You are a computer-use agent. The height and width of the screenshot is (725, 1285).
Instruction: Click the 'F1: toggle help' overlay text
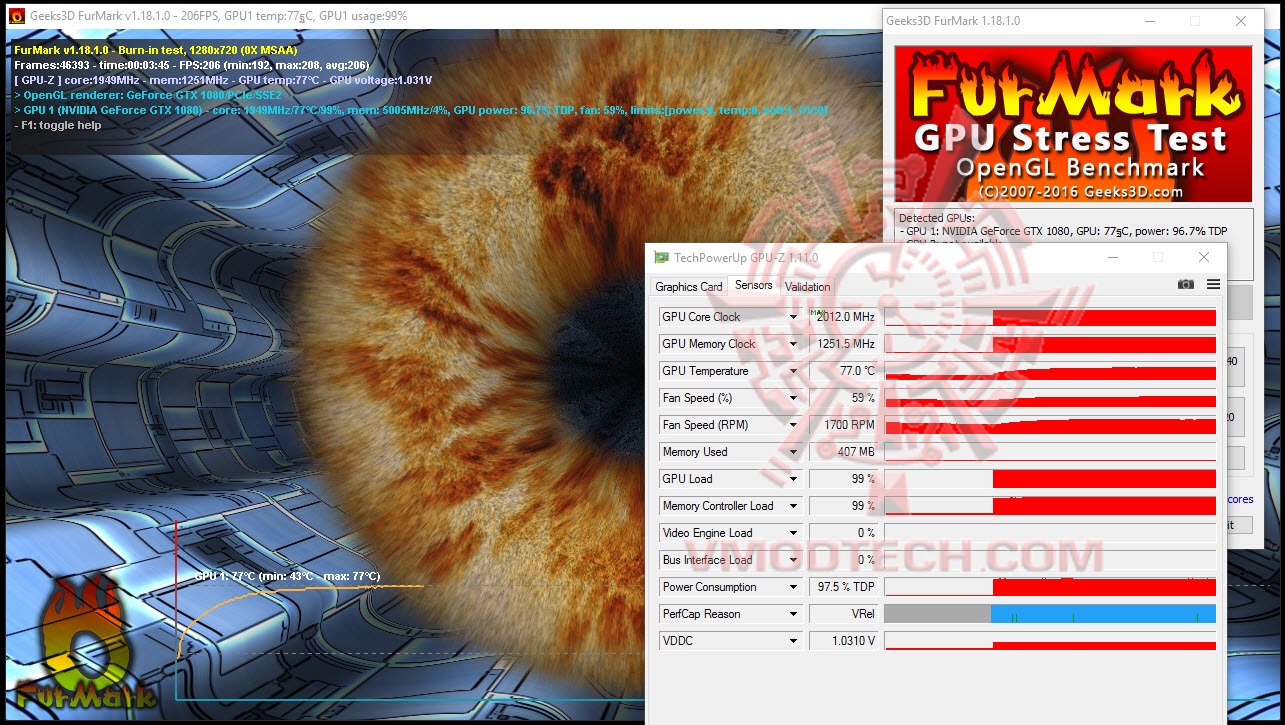(58, 125)
